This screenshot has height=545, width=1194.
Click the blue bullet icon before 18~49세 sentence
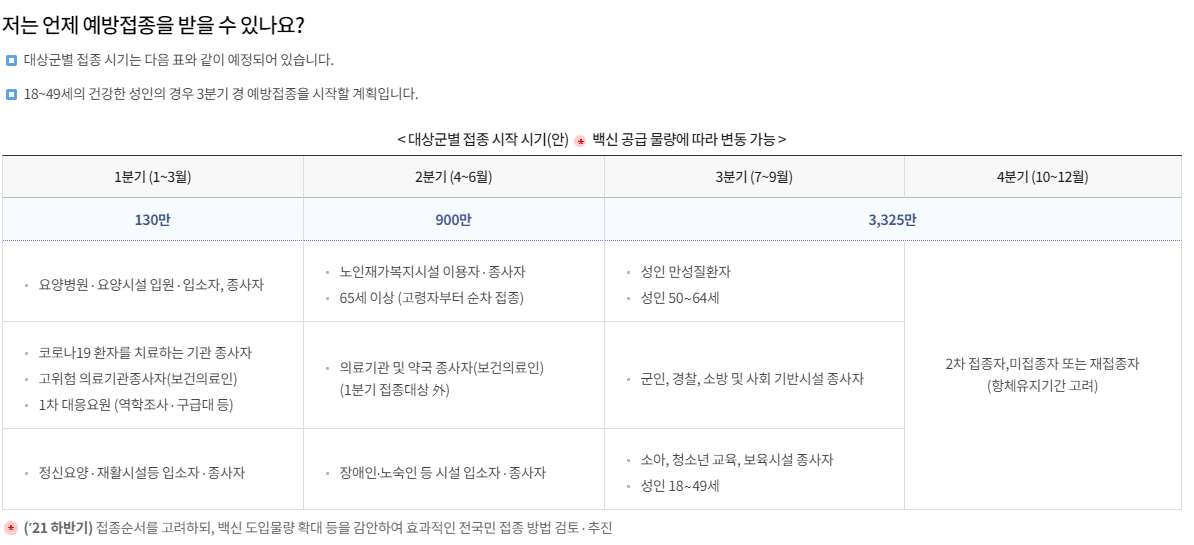[11, 95]
